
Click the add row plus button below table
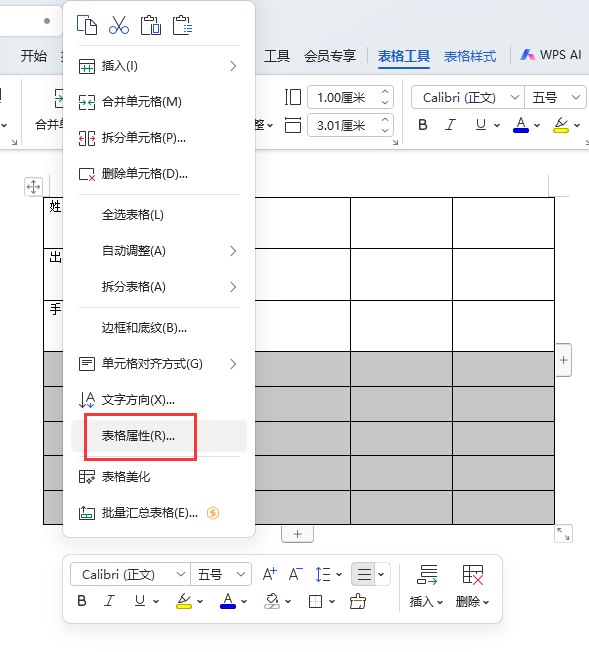(297, 534)
